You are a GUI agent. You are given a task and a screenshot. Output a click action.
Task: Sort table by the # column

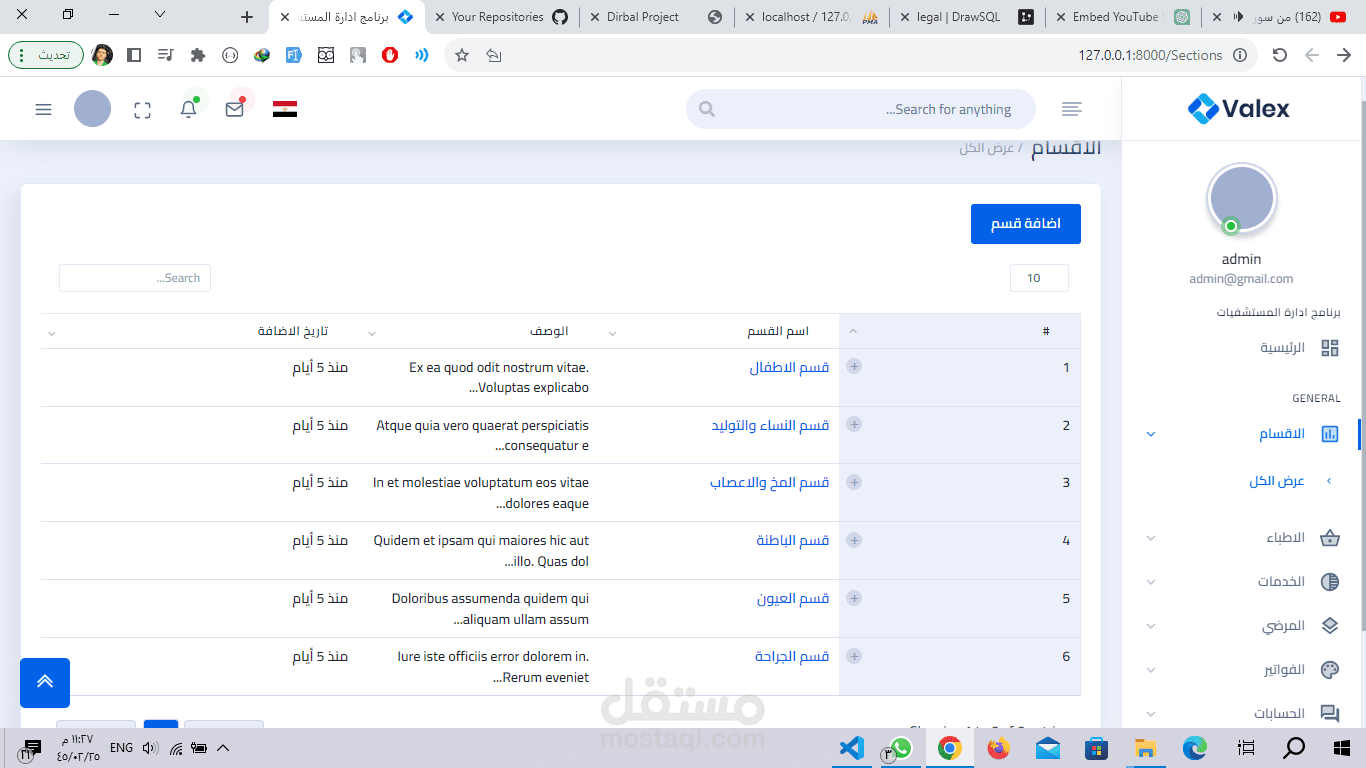tap(960, 331)
